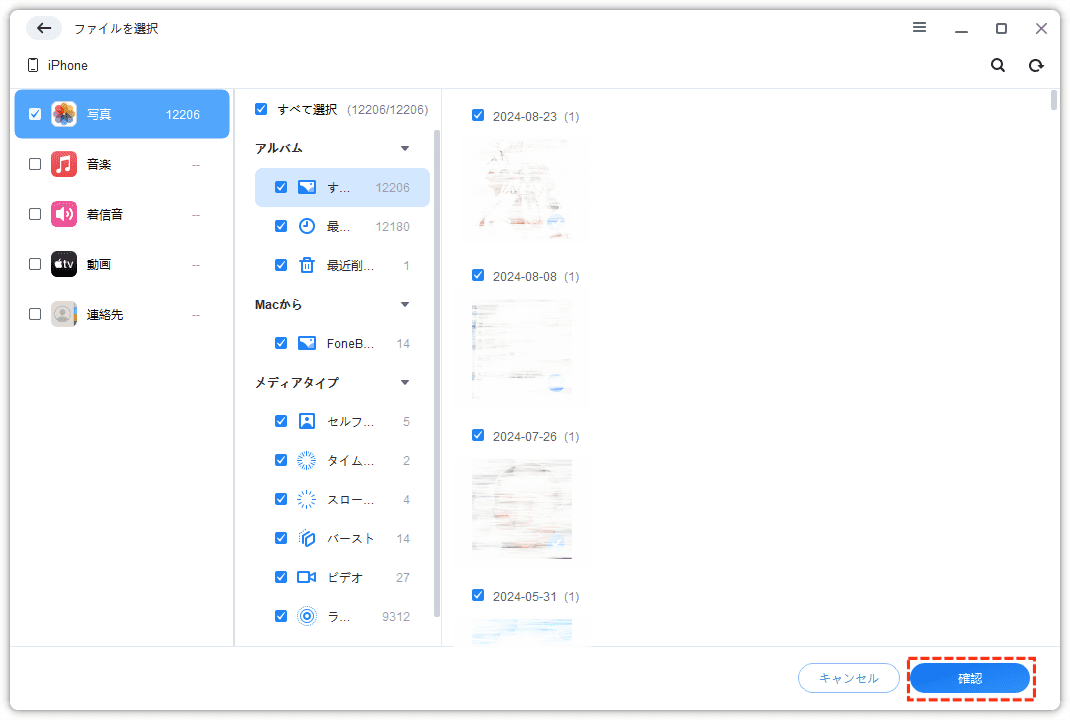Click the キャンセル button

[848, 678]
